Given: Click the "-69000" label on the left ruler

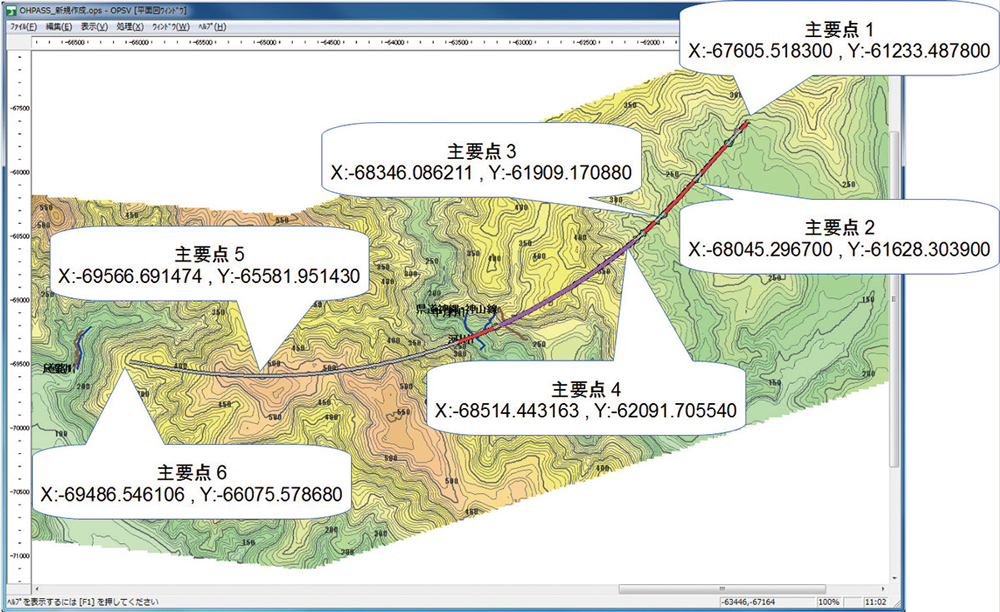Looking at the screenshot, I should click(x=20, y=300).
